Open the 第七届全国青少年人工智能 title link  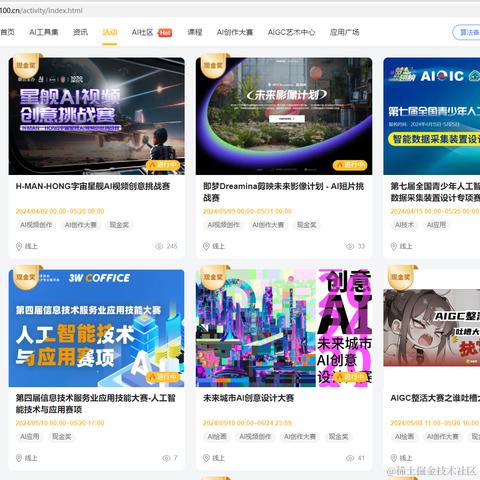[435, 192]
